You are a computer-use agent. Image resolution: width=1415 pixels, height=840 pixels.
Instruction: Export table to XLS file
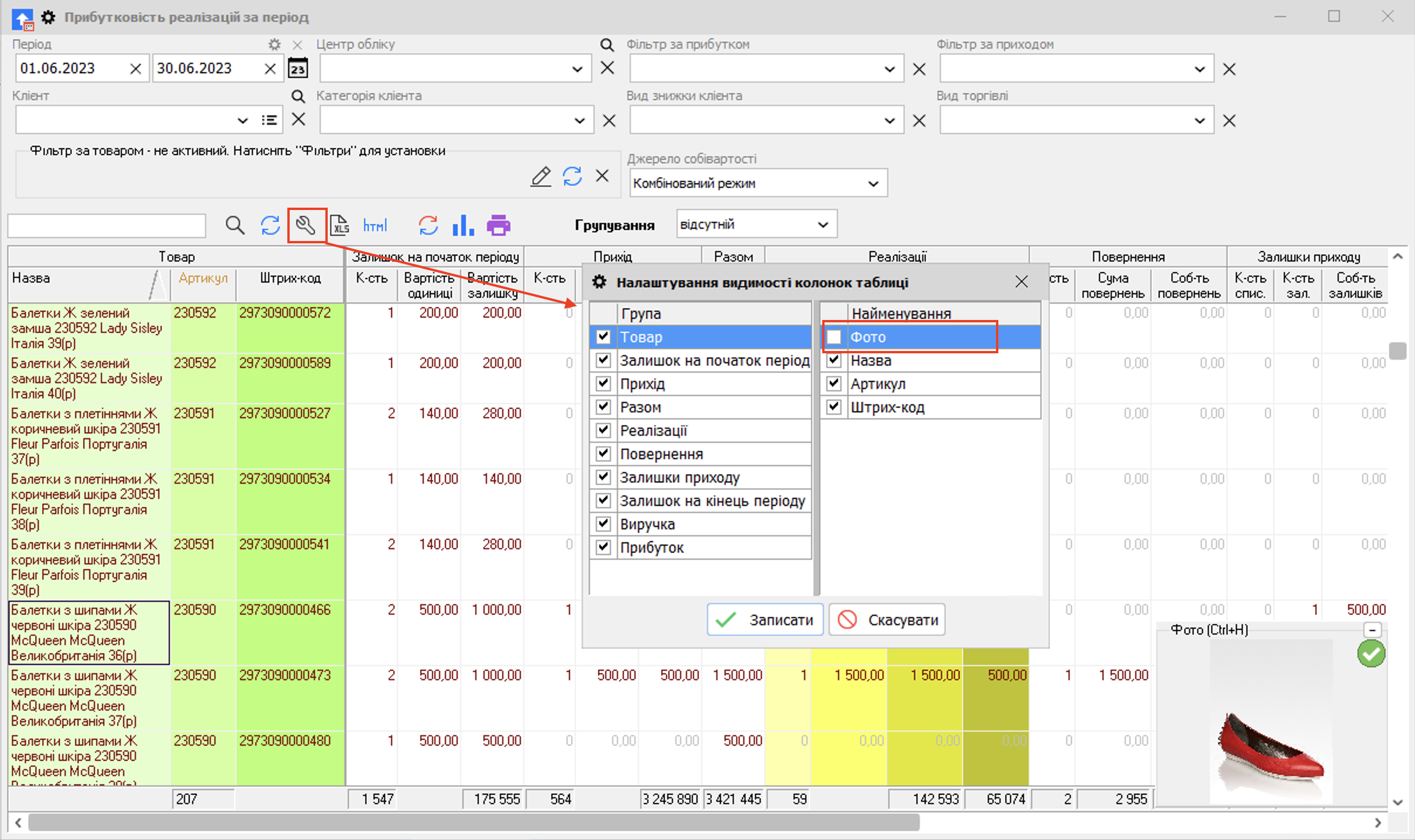(x=340, y=225)
